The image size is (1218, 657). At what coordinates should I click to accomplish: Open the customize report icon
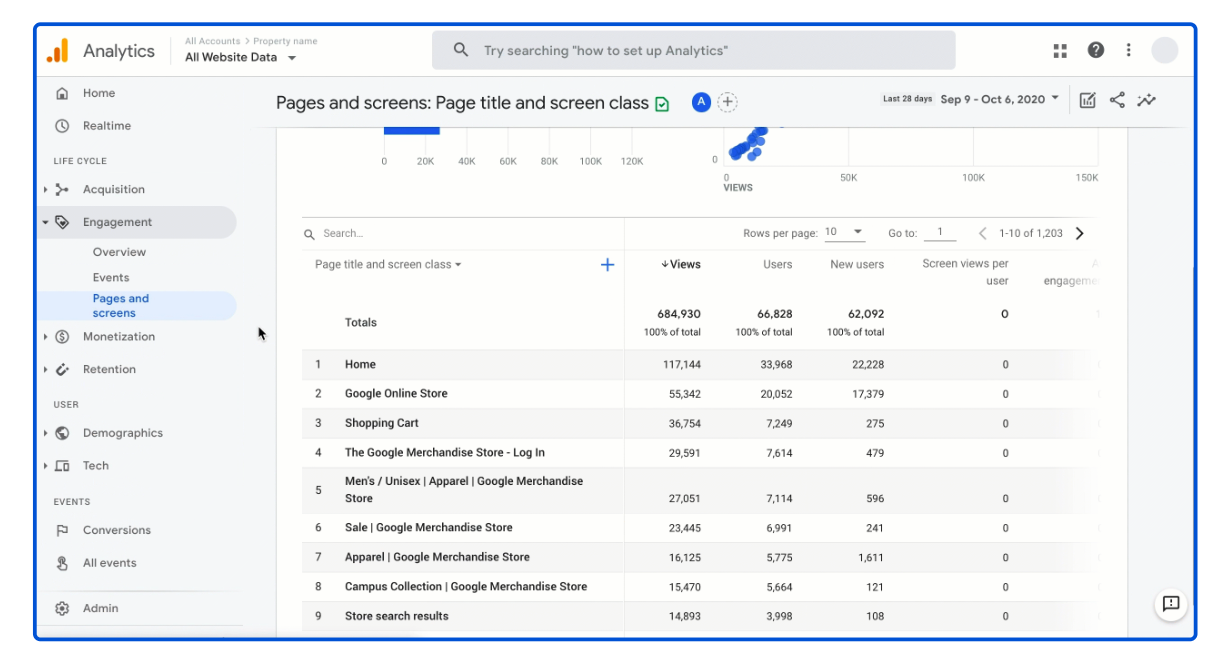coord(1088,100)
